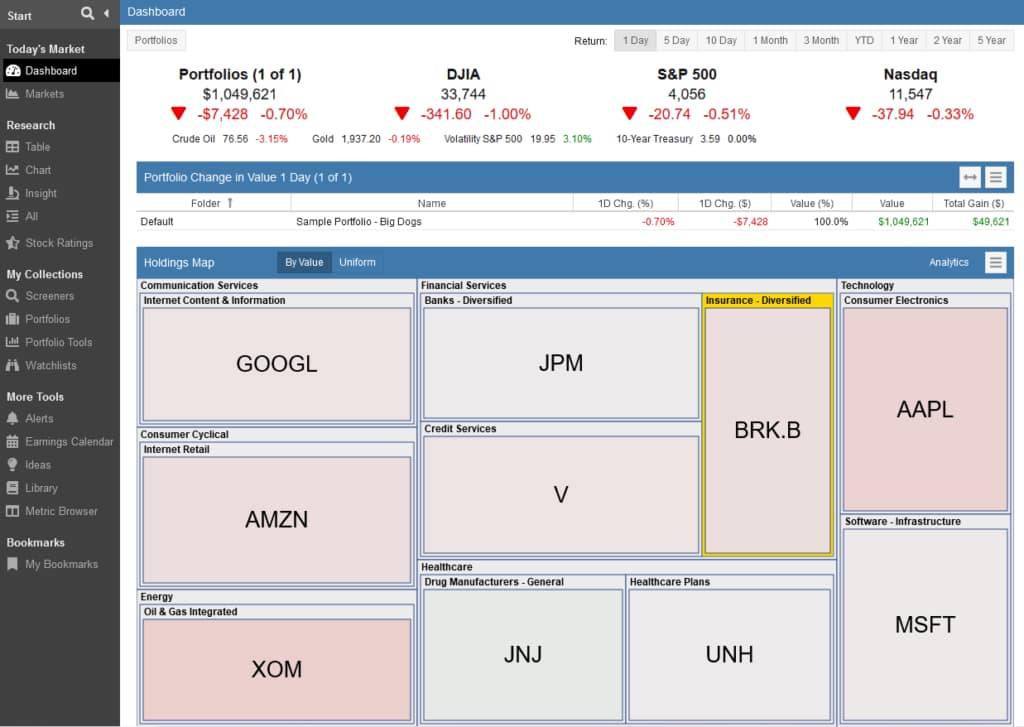
Task: Select the GOOGL tile in holdings map
Action: click(277, 364)
